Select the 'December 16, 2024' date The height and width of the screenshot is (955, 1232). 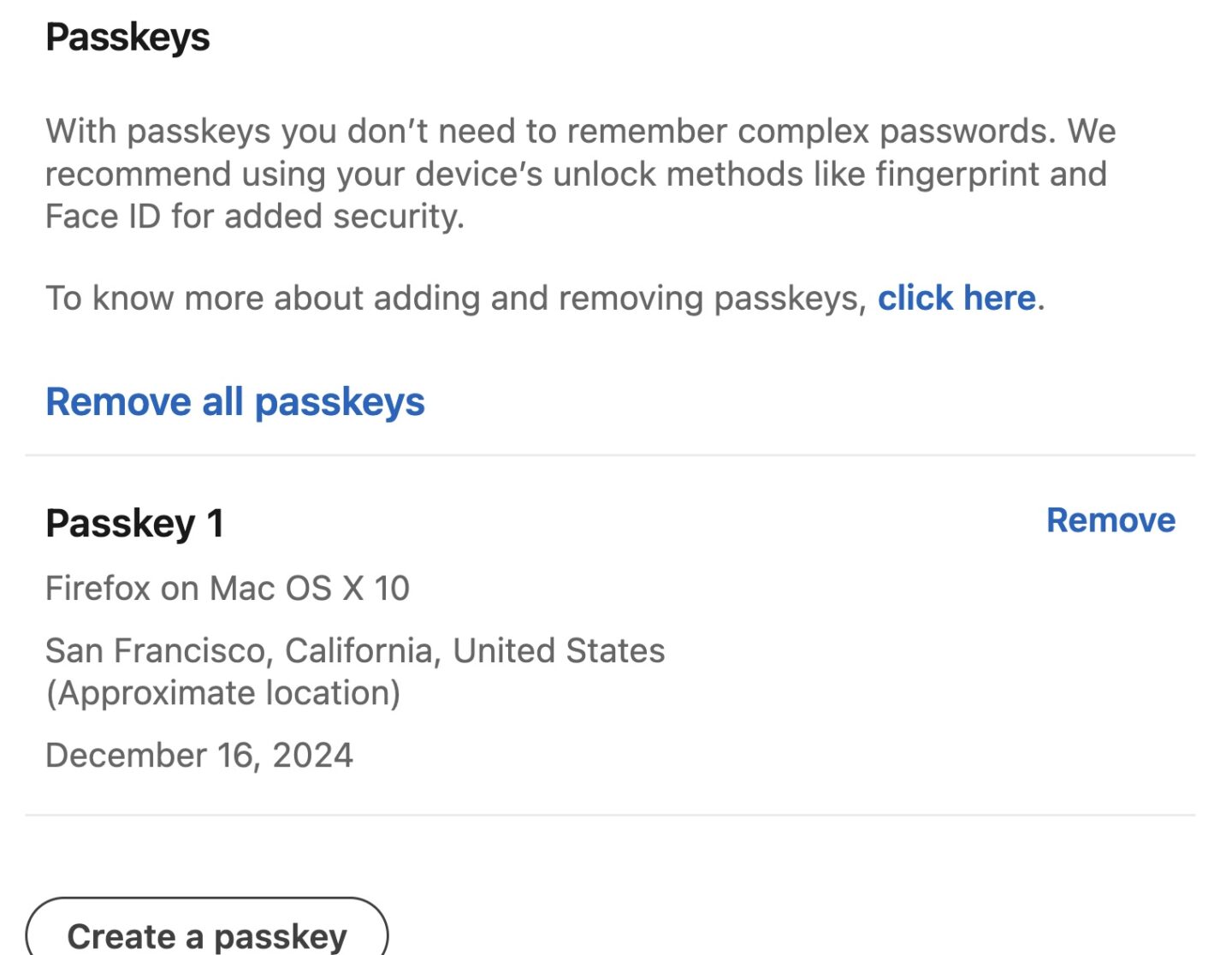199,755
